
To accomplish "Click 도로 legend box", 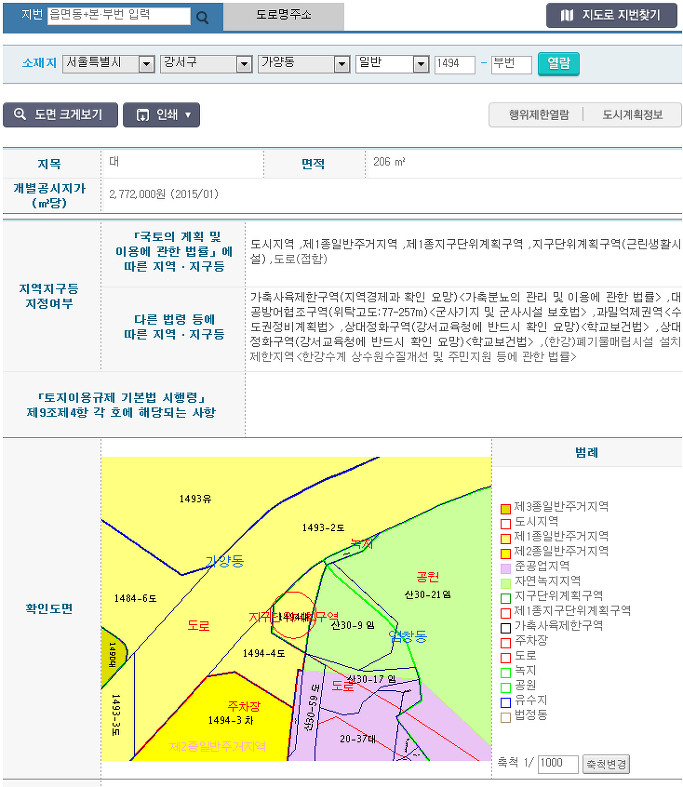I will click(505, 658).
